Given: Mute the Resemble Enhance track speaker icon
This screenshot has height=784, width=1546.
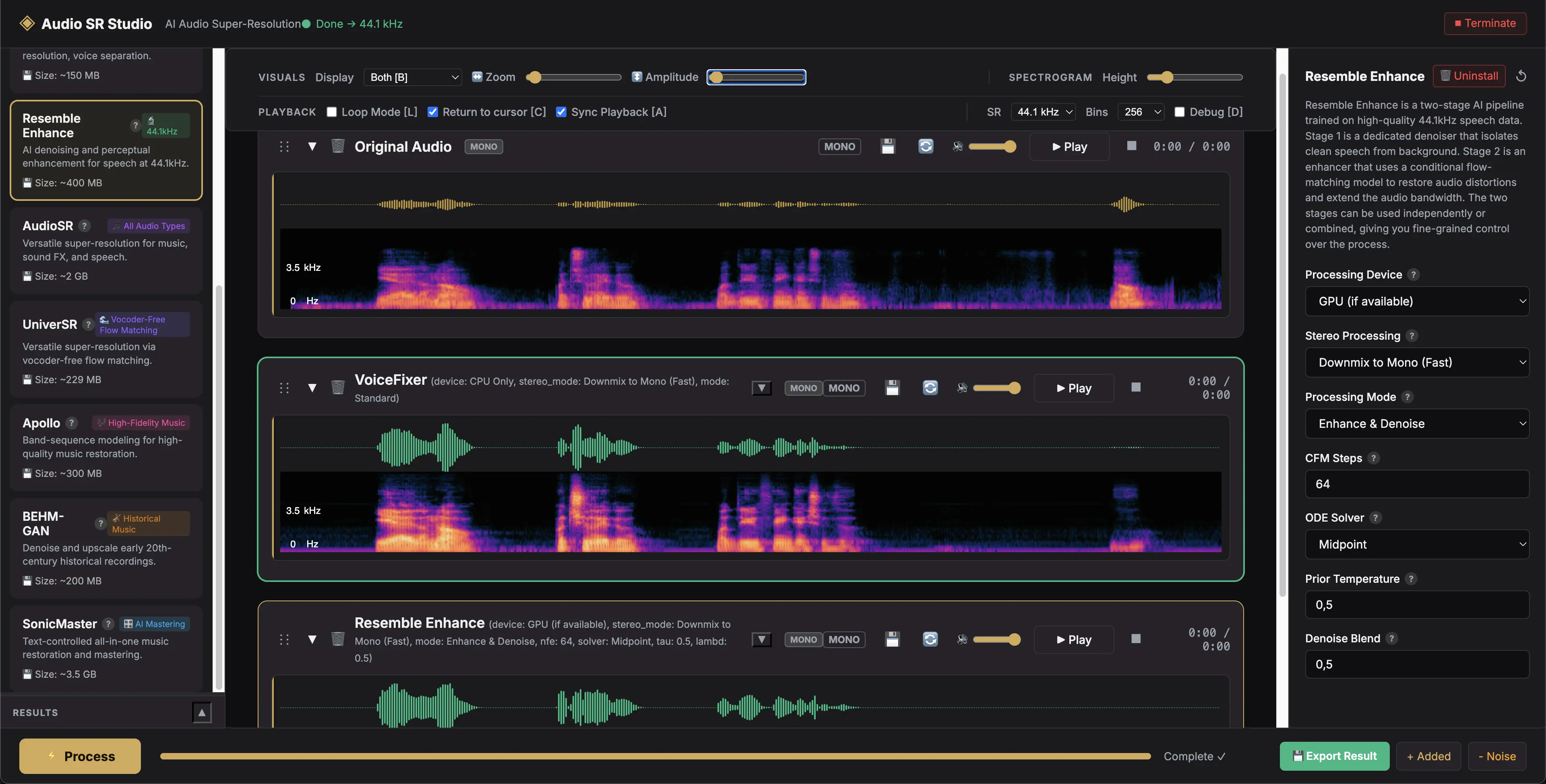Looking at the screenshot, I should point(962,640).
